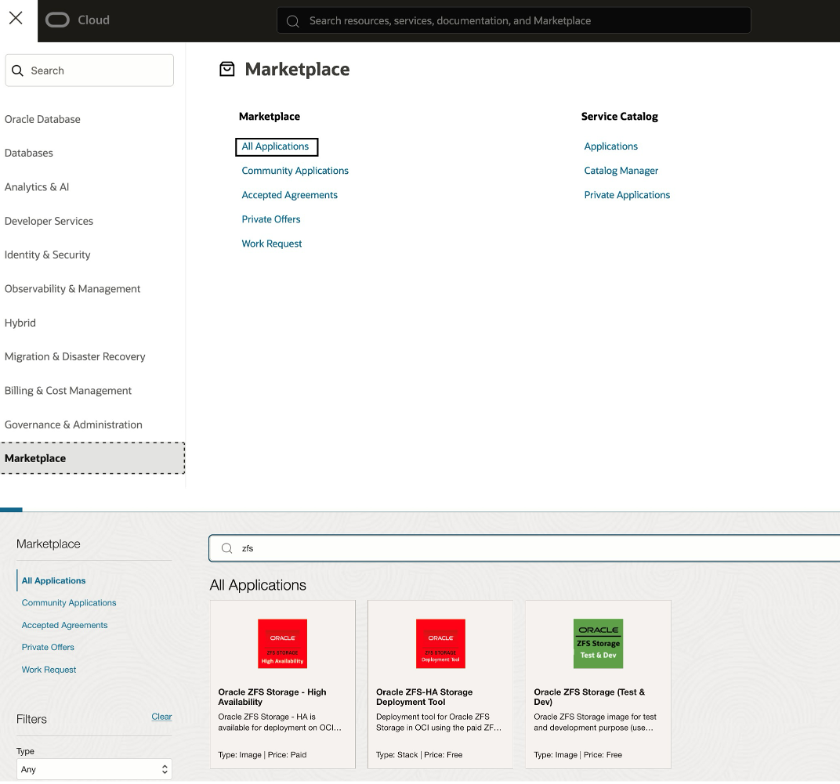Select Accepted Agreements in lower sidebar
This screenshot has height=784, width=840.
pos(65,625)
